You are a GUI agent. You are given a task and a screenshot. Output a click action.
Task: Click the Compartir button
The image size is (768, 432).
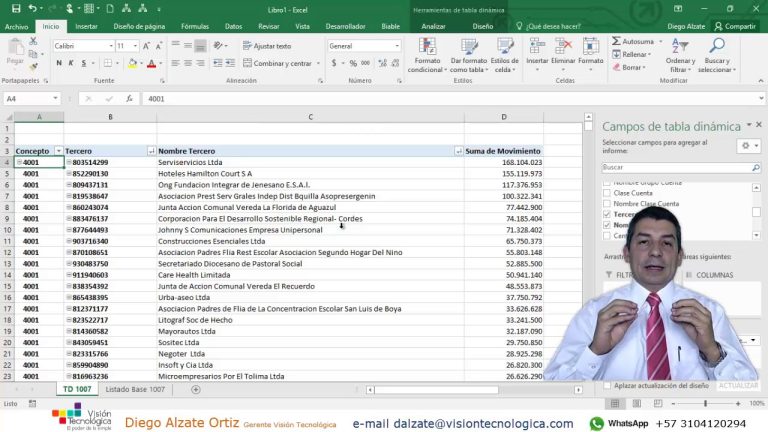pyautogui.click(x=735, y=27)
